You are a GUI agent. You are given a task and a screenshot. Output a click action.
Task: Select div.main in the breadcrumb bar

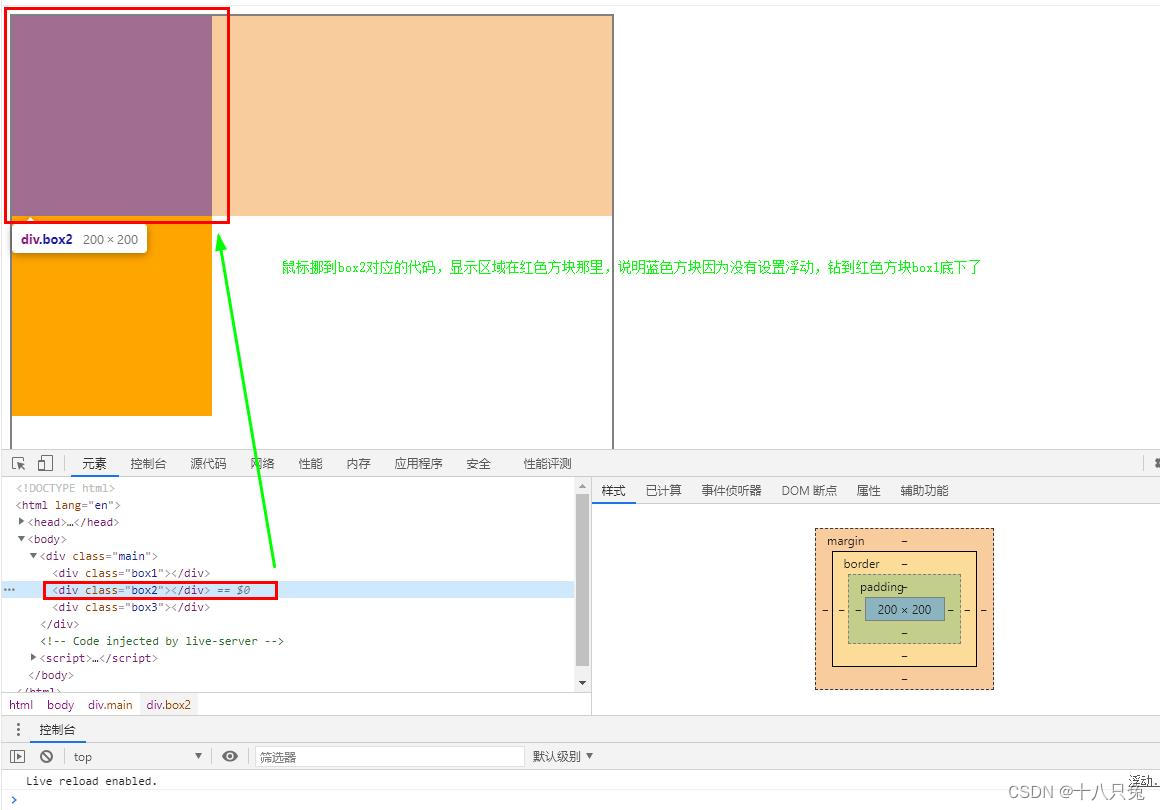(110, 705)
